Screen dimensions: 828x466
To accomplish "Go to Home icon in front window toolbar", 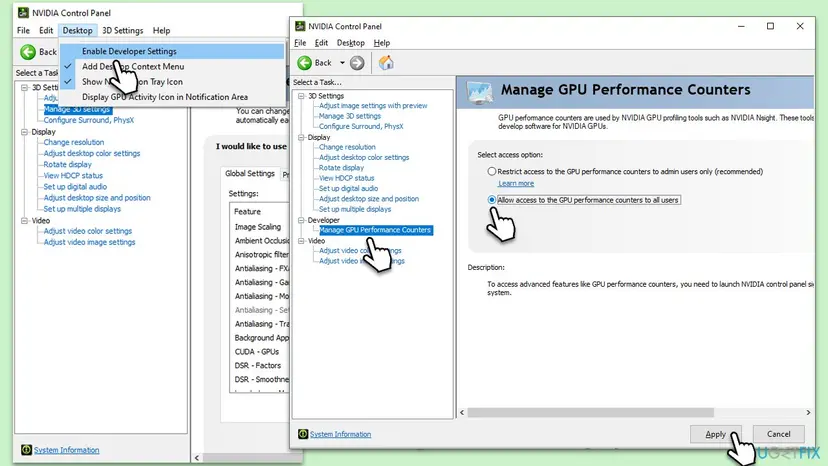I will pos(386,63).
